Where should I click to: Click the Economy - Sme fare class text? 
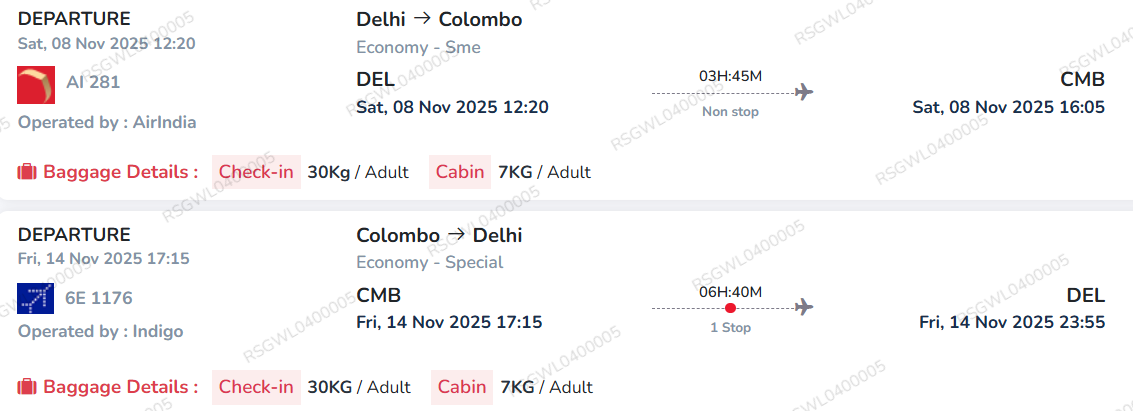click(419, 47)
